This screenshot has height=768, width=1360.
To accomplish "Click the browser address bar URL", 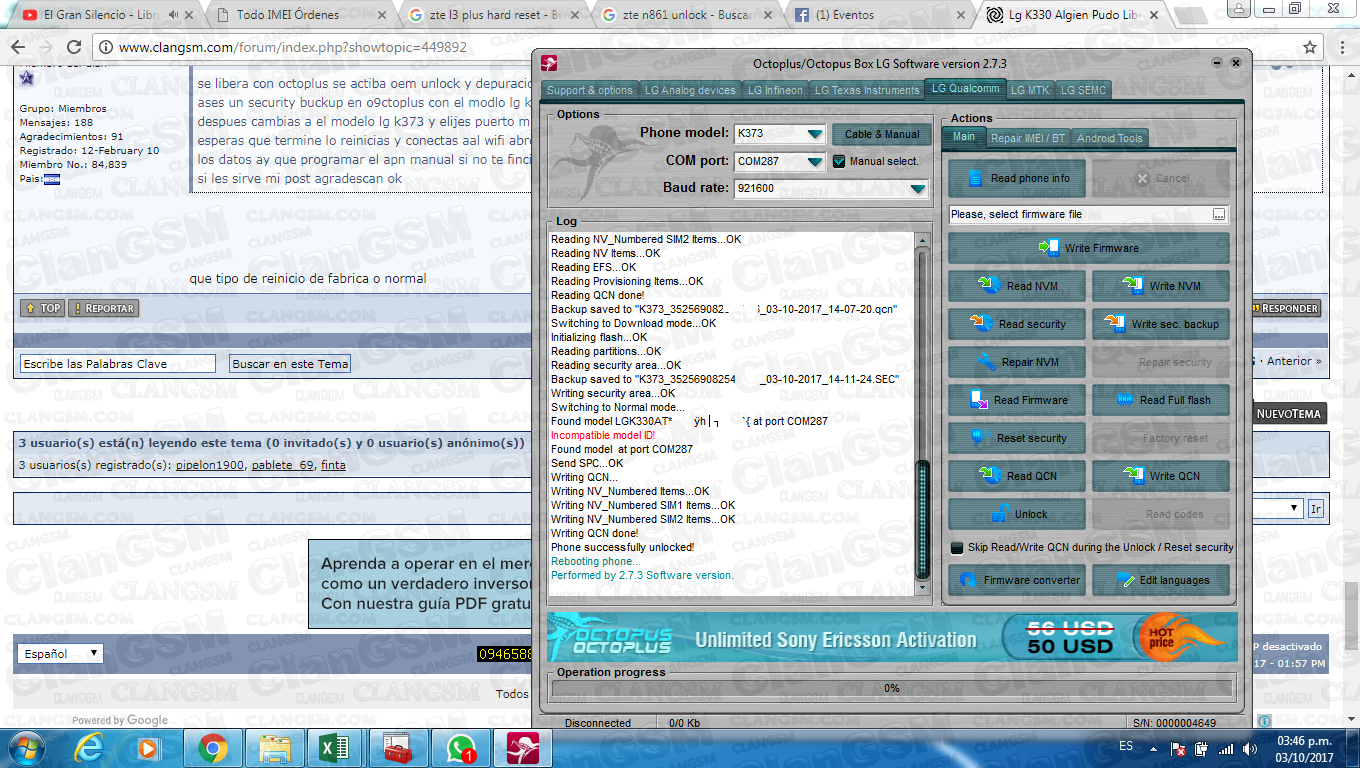I will [x=293, y=47].
